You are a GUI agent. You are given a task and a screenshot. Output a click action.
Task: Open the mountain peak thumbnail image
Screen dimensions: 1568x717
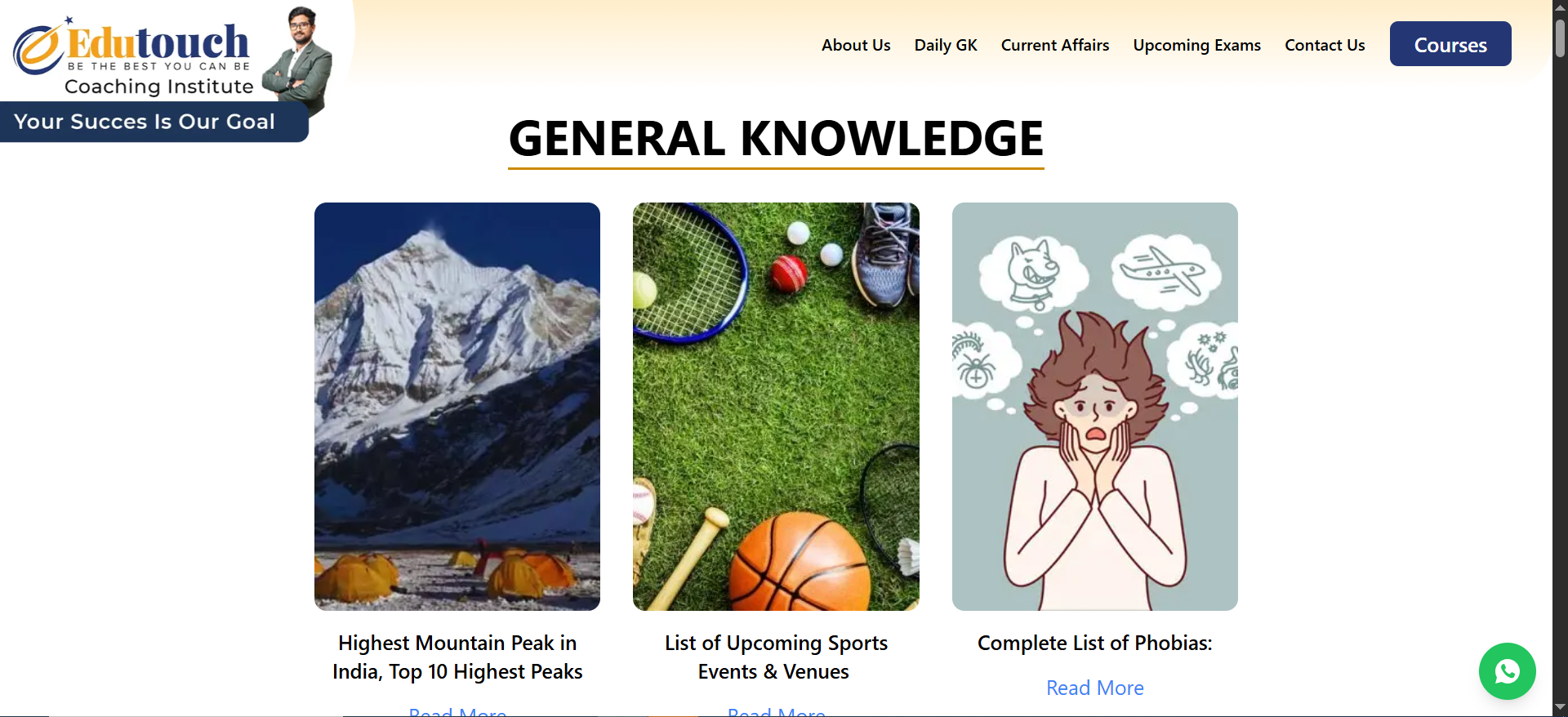pyautogui.click(x=457, y=407)
